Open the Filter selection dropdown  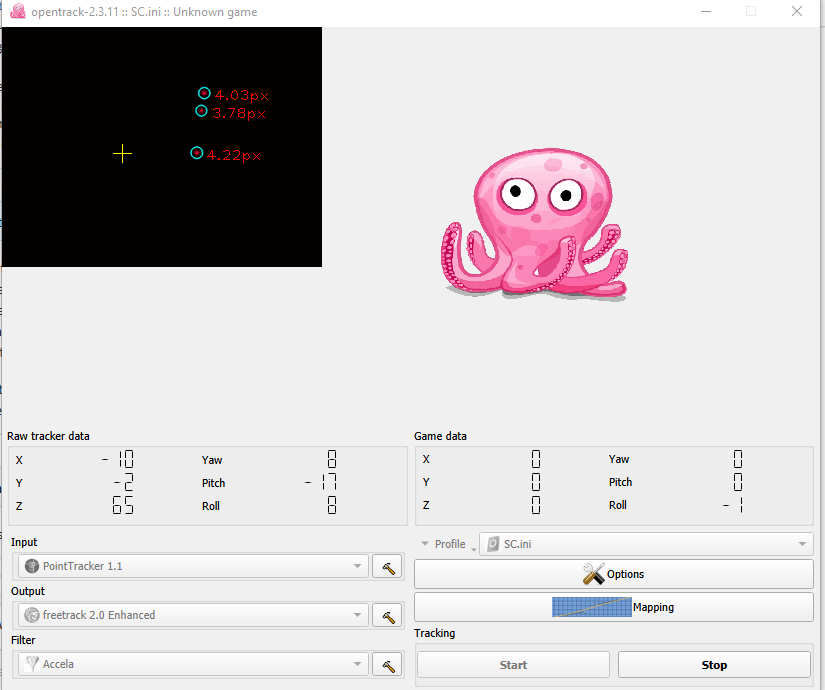(358, 664)
